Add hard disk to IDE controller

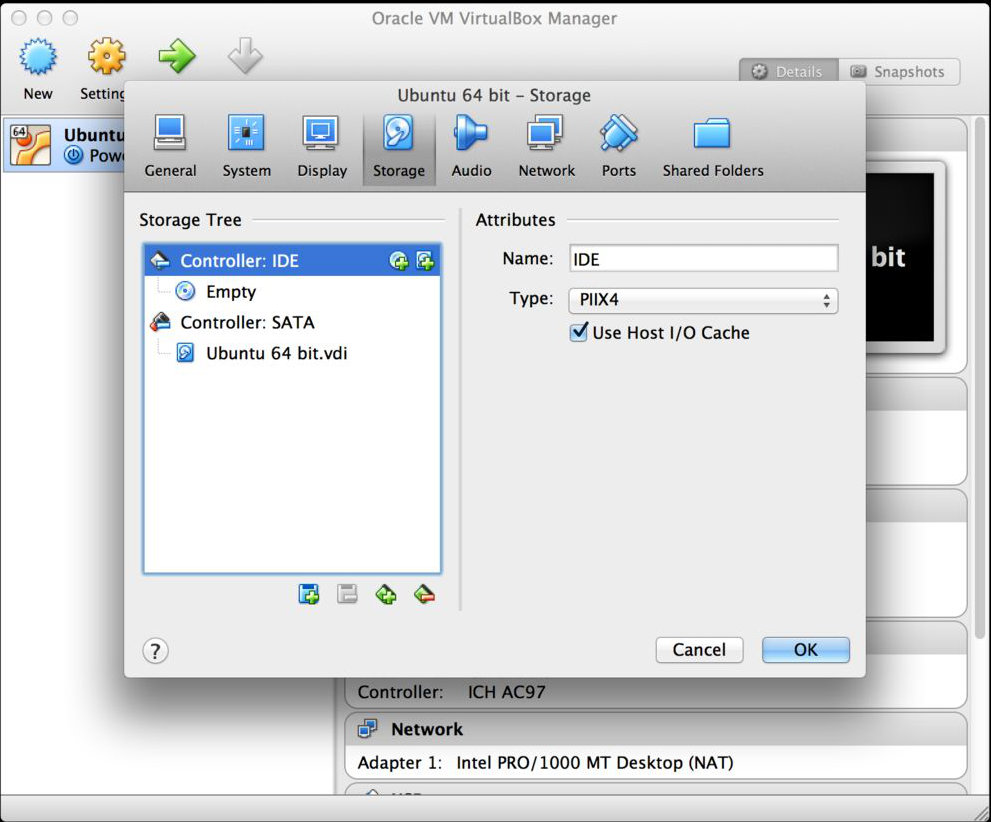(x=425, y=261)
